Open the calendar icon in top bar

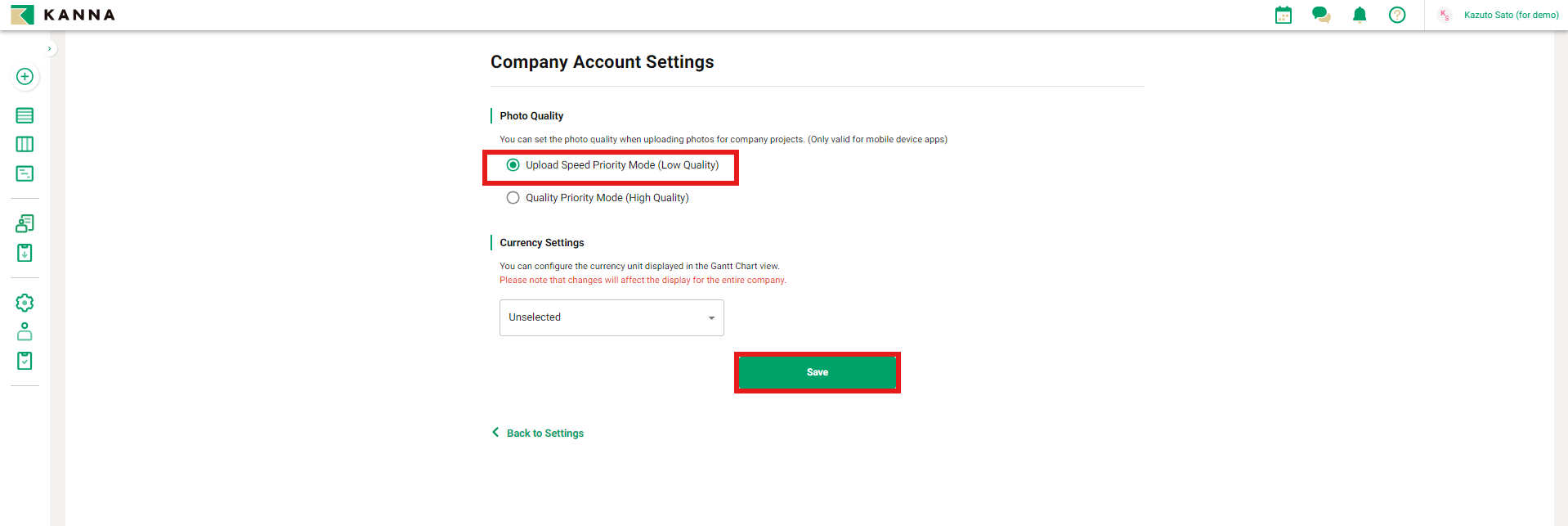(x=1284, y=15)
